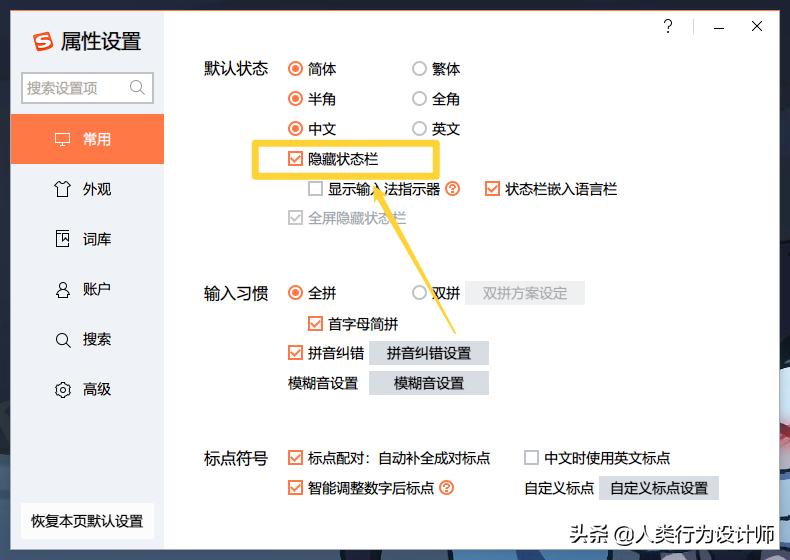Open 自定义标点设置 button
The height and width of the screenshot is (560, 790).
pyautogui.click(x=659, y=488)
